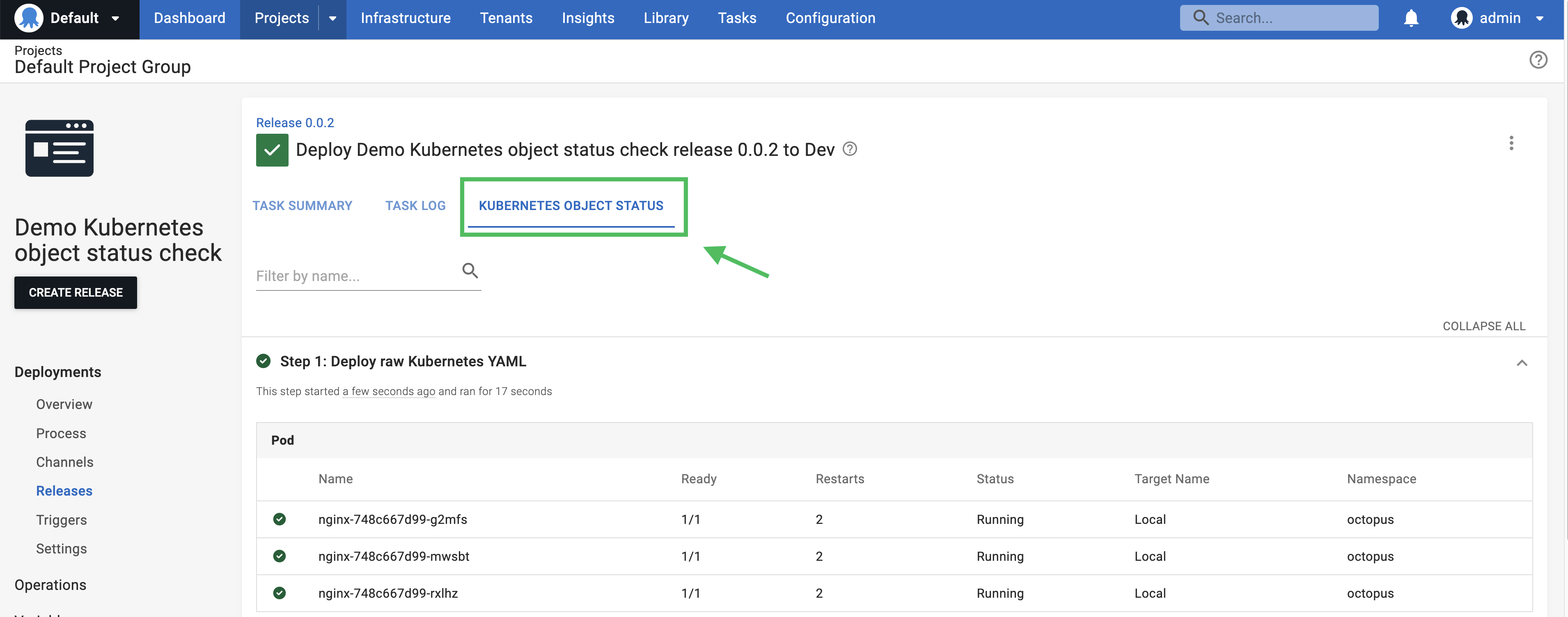Open the Infrastructure menu item
Image resolution: width=1568 pixels, height=617 pixels.
pyautogui.click(x=405, y=18)
